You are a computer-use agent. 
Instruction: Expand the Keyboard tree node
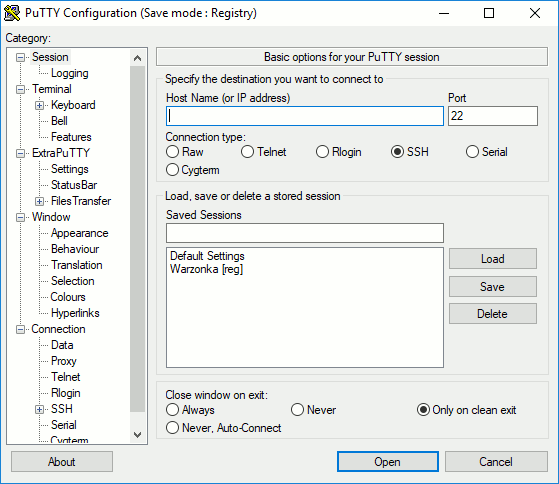click(39, 105)
